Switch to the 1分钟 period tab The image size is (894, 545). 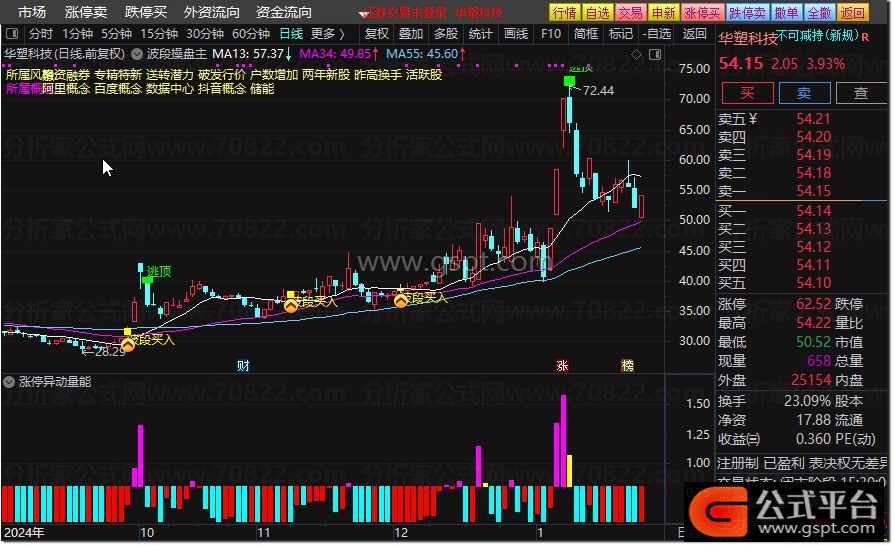pos(78,34)
